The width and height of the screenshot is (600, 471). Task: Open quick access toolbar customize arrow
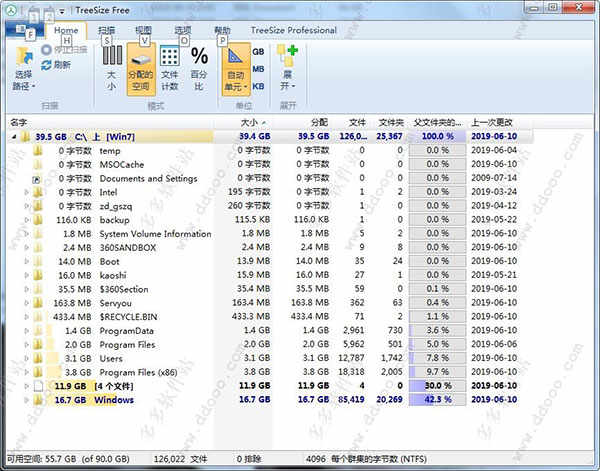pyautogui.click(x=62, y=11)
